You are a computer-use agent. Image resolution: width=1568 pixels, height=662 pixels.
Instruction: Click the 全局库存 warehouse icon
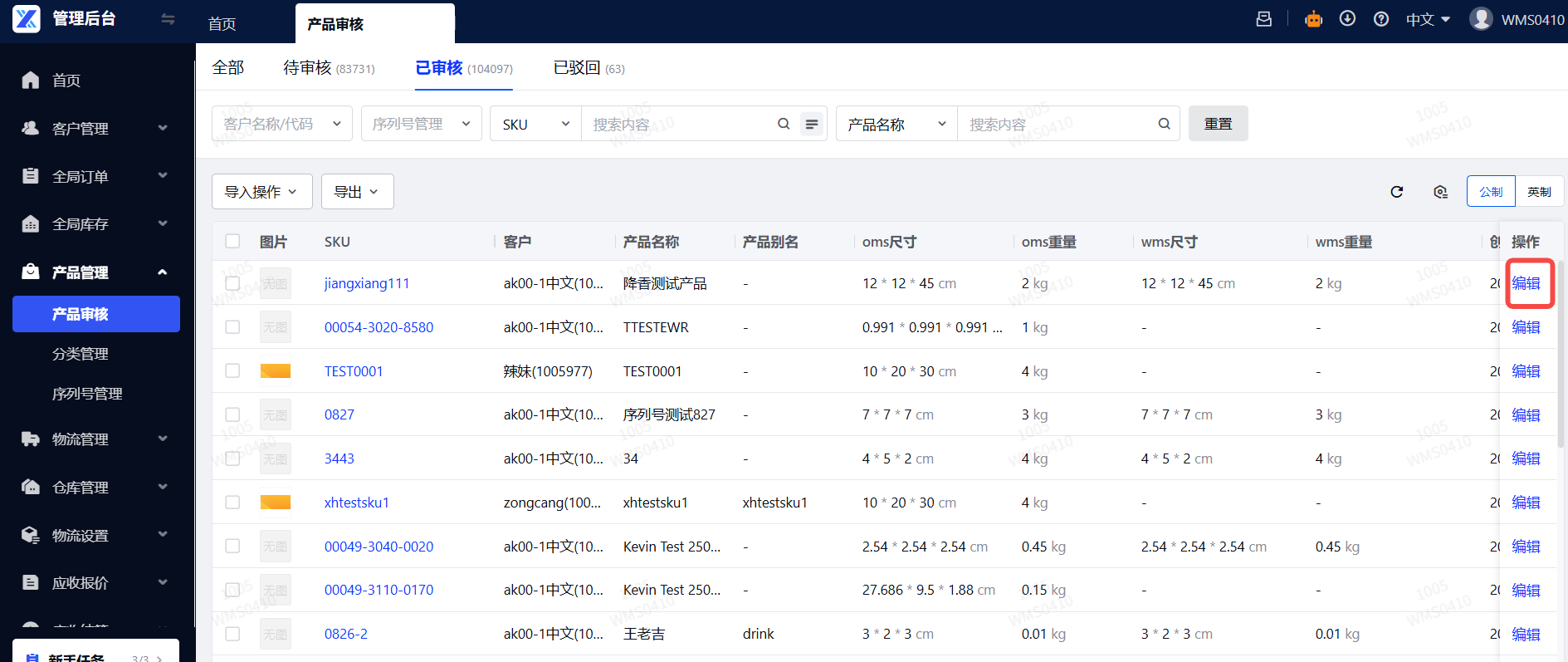tap(31, 223)
